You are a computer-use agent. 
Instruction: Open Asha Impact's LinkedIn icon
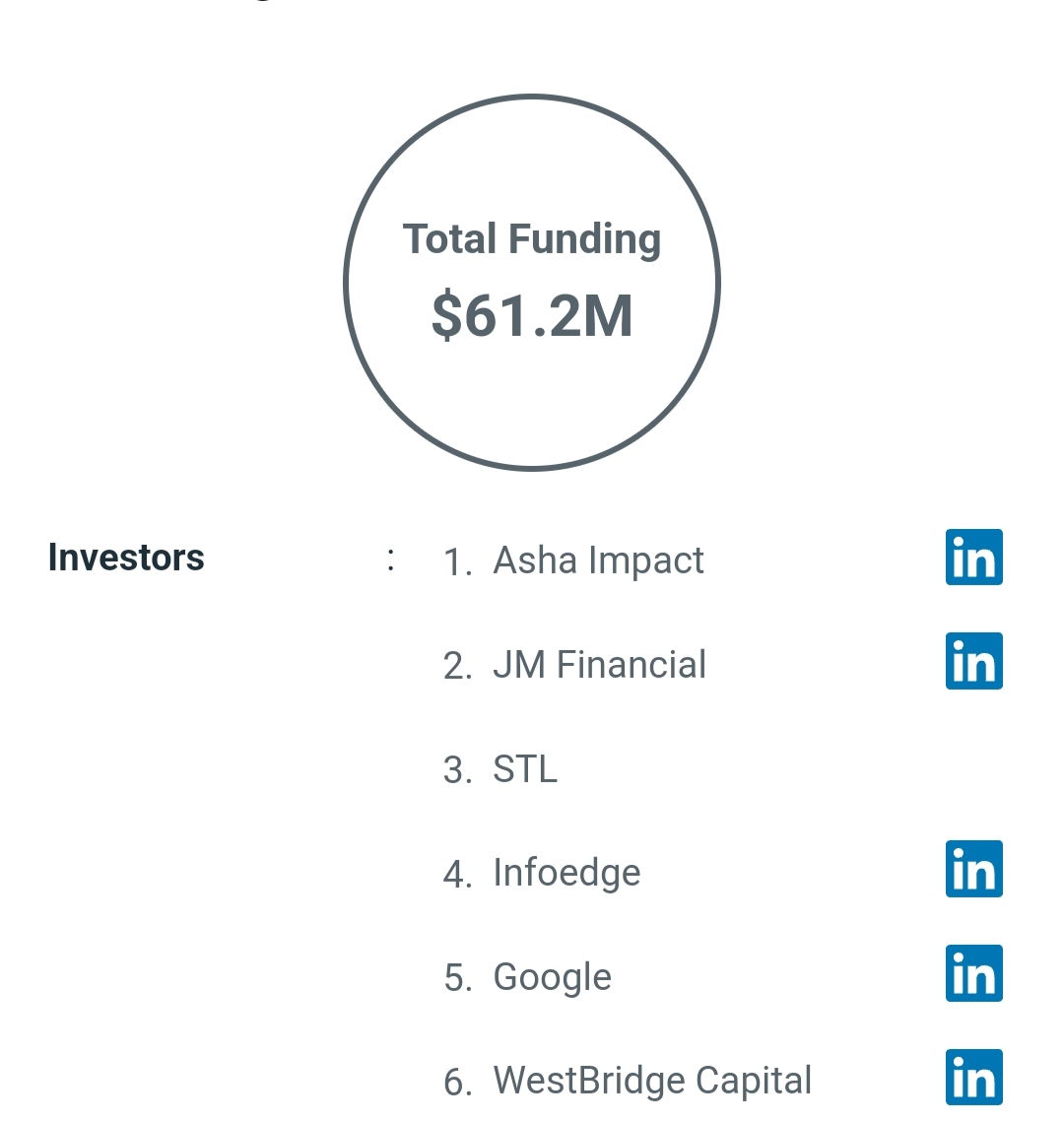[973, 558]
